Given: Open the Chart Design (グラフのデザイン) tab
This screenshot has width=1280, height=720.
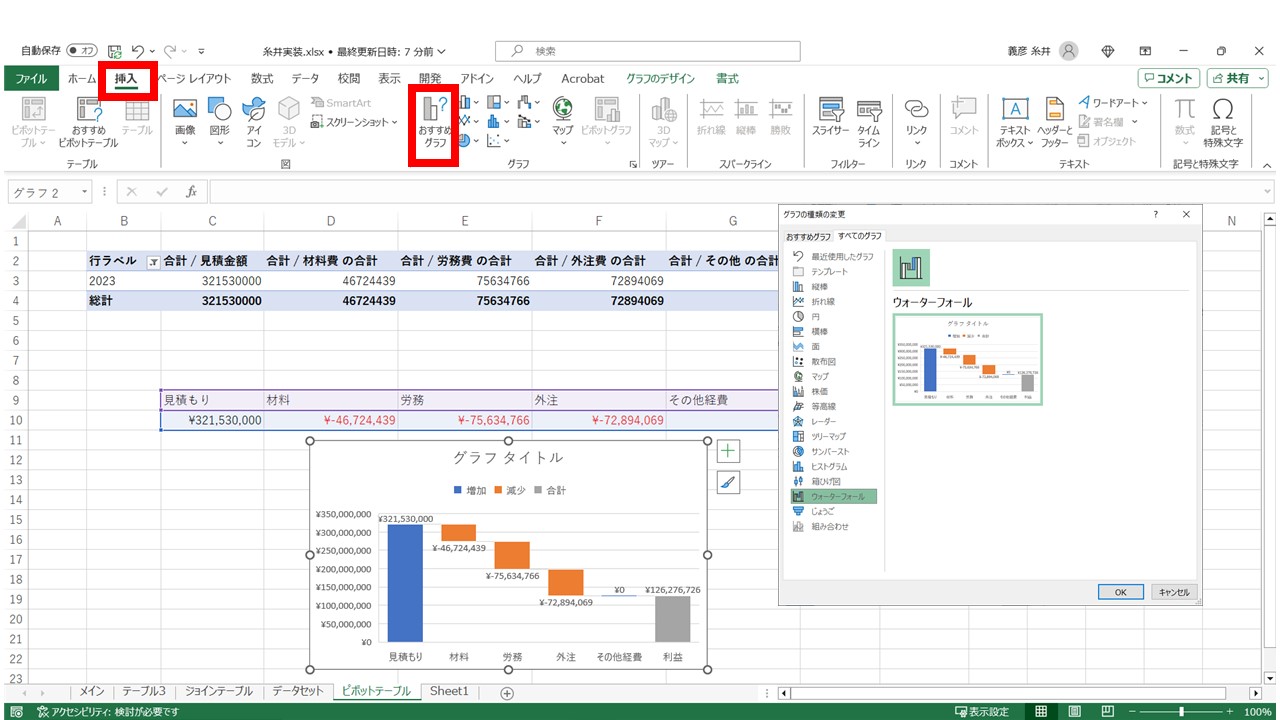Looking at the screenshot, I should (660, 78).
